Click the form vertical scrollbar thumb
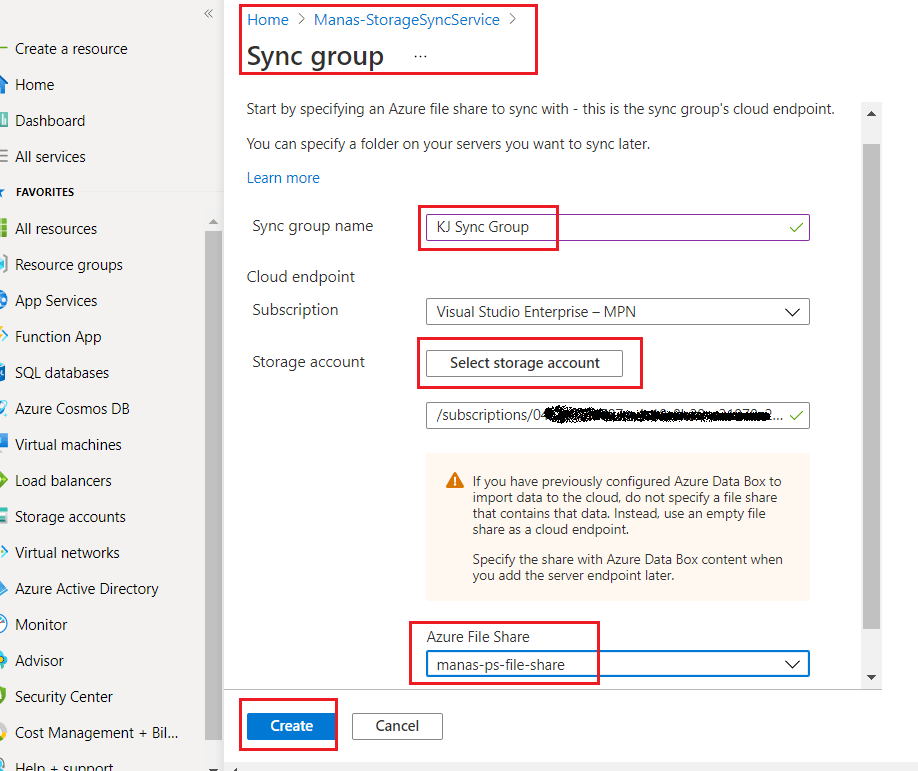The image size is (918, 771). click(x=871, y=386)
